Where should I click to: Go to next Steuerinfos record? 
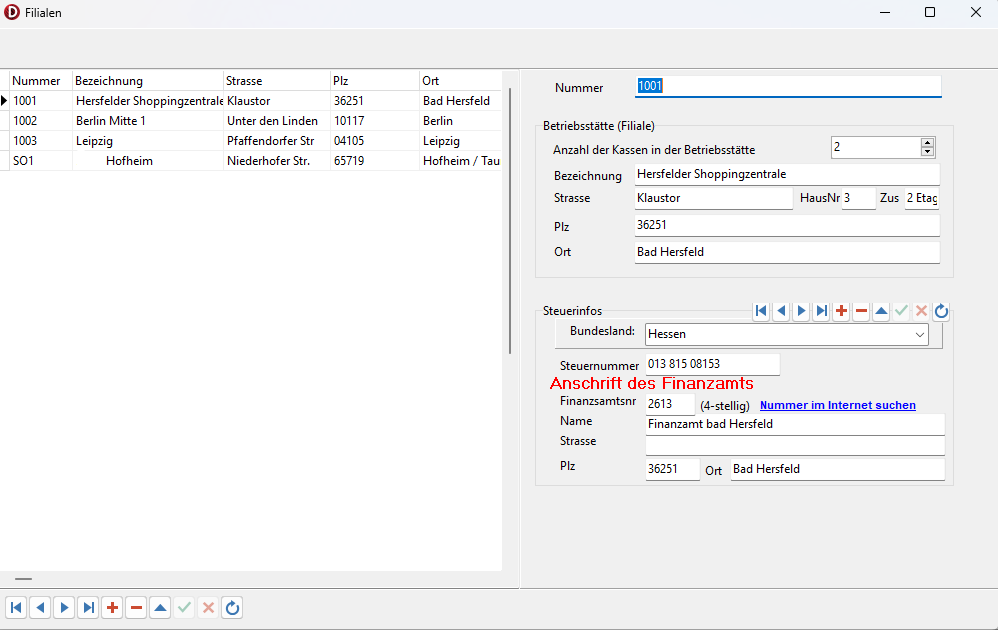tap(801, 311)
